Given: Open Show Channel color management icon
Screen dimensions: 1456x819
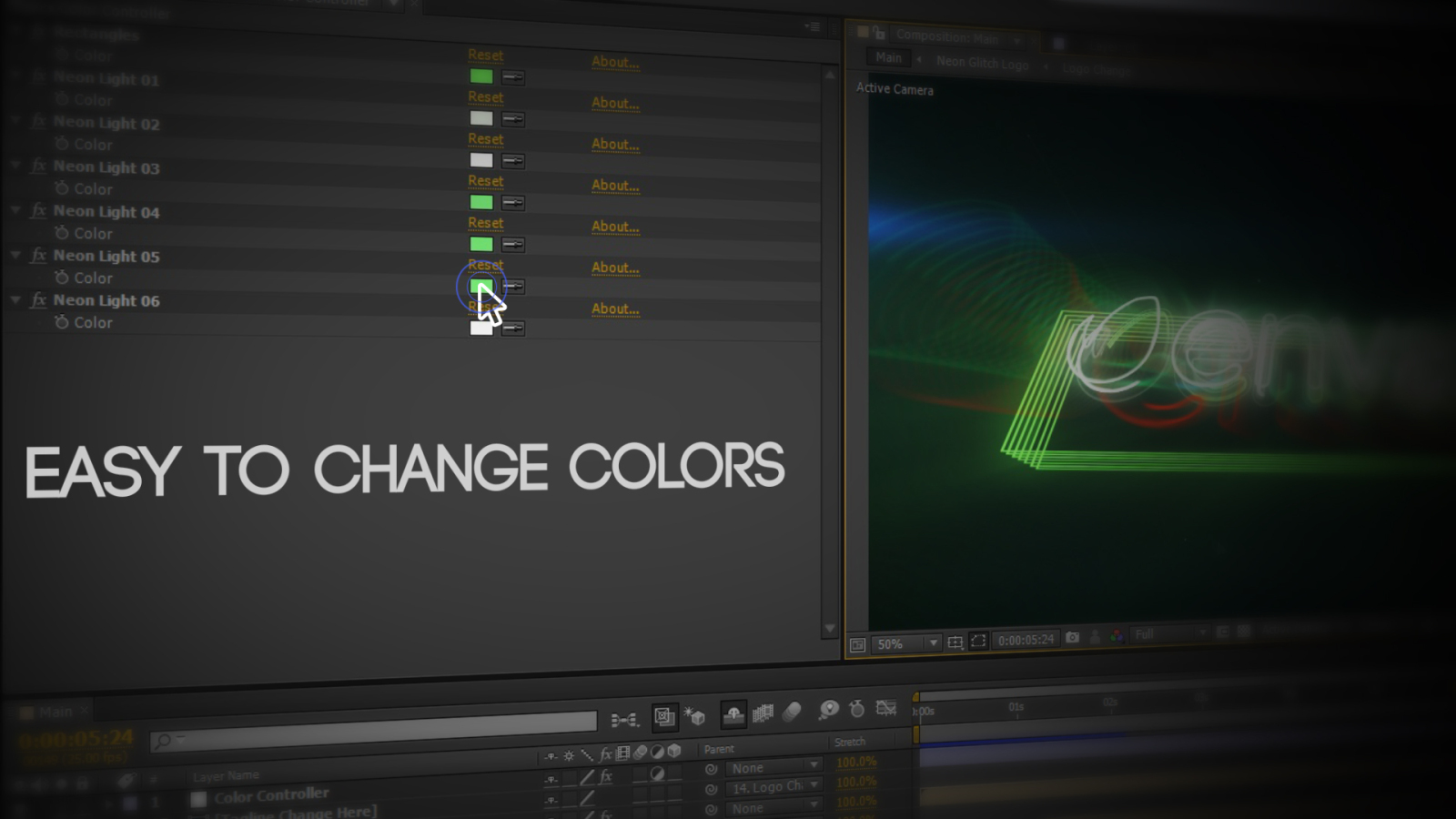Looking at the screenshot, I should pos(1117,636).
